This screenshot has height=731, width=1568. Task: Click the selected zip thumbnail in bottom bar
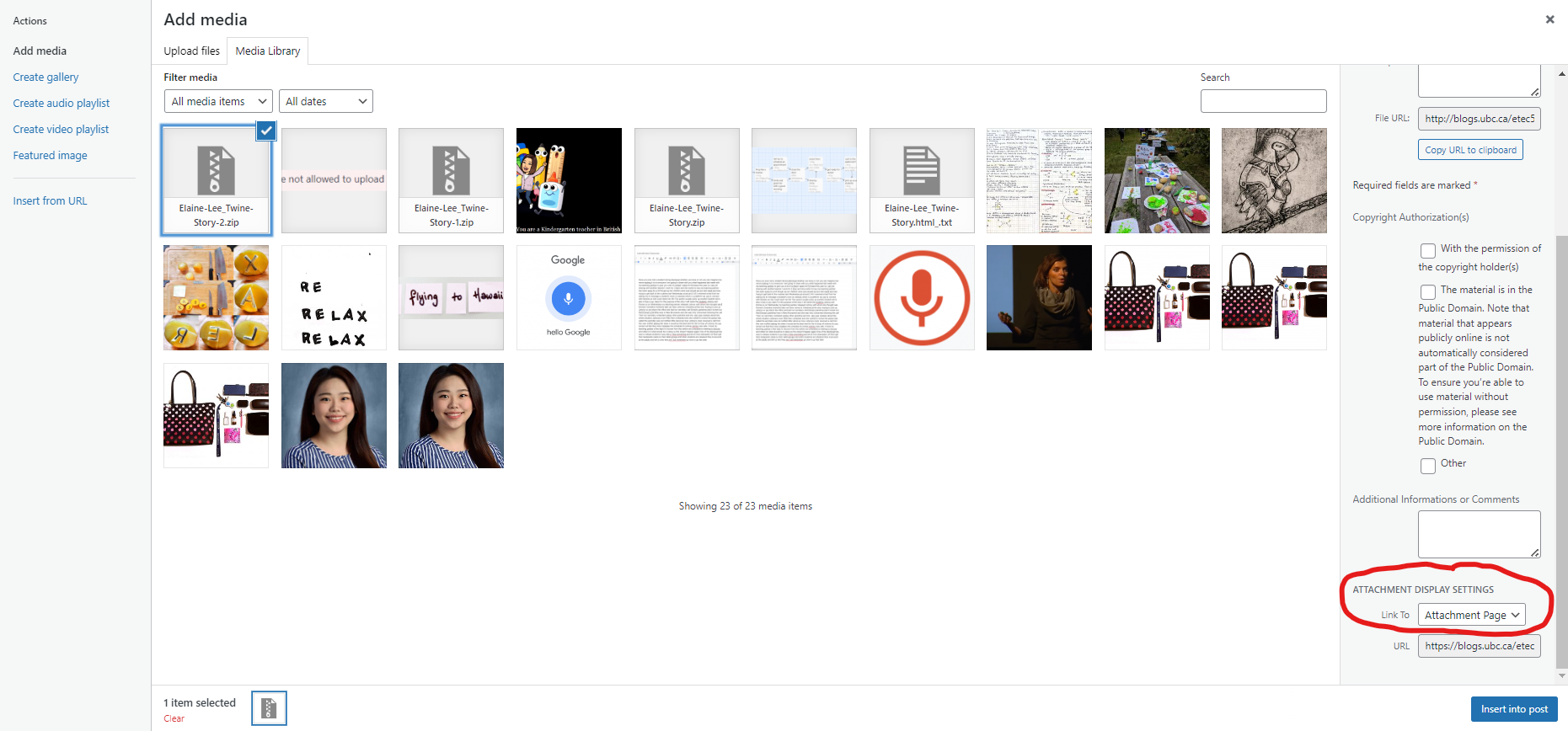(x=269, y=708)
